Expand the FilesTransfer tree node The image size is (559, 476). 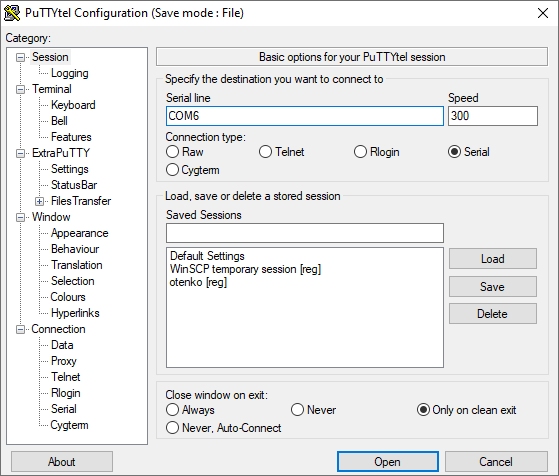click(40, 201)
